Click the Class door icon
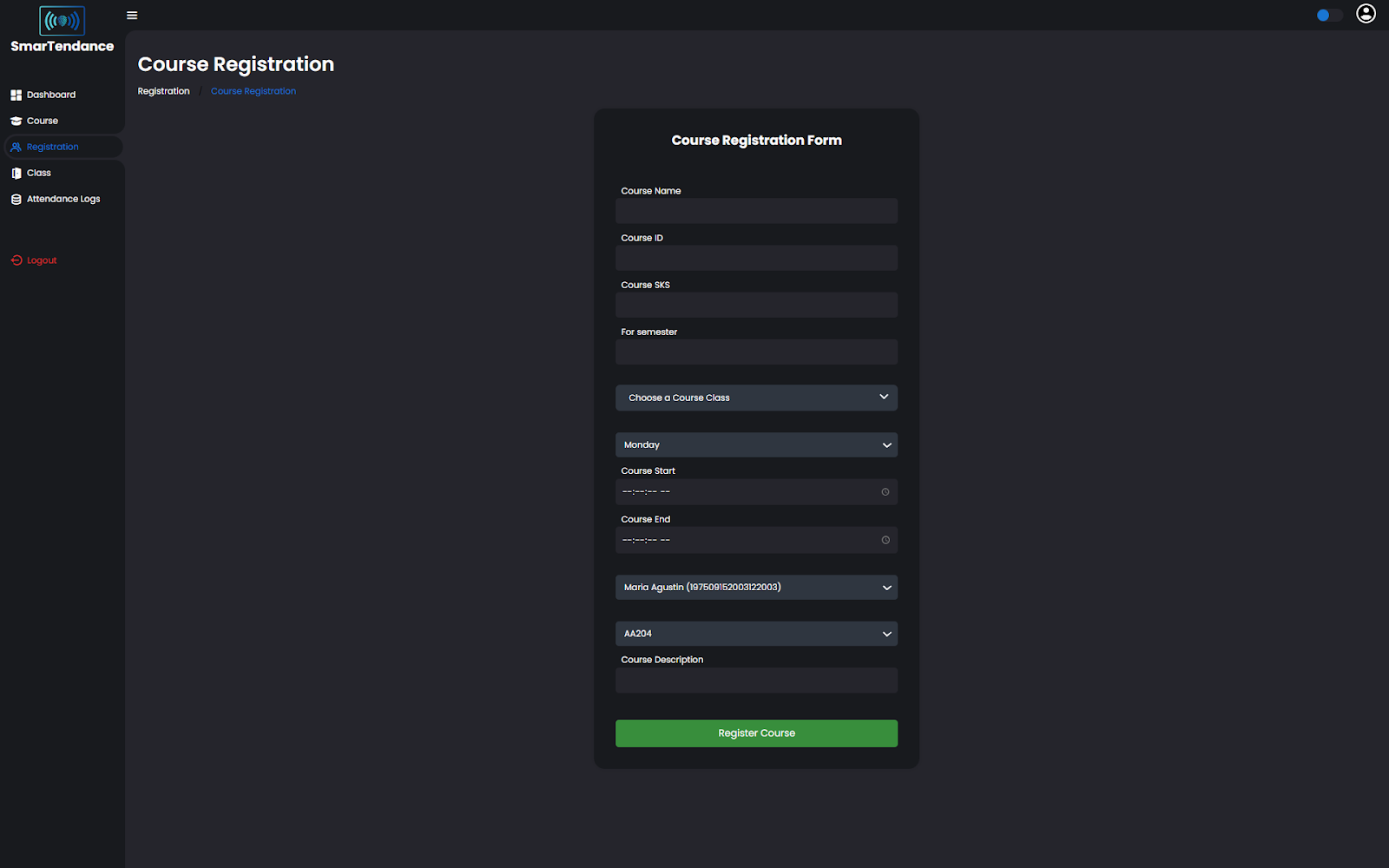 coord(16,173)
